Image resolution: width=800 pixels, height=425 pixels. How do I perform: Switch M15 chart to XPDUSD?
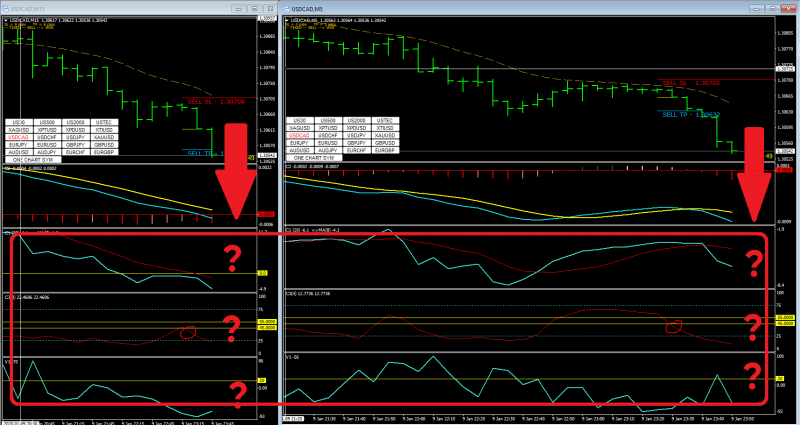[x=76, y=130]
